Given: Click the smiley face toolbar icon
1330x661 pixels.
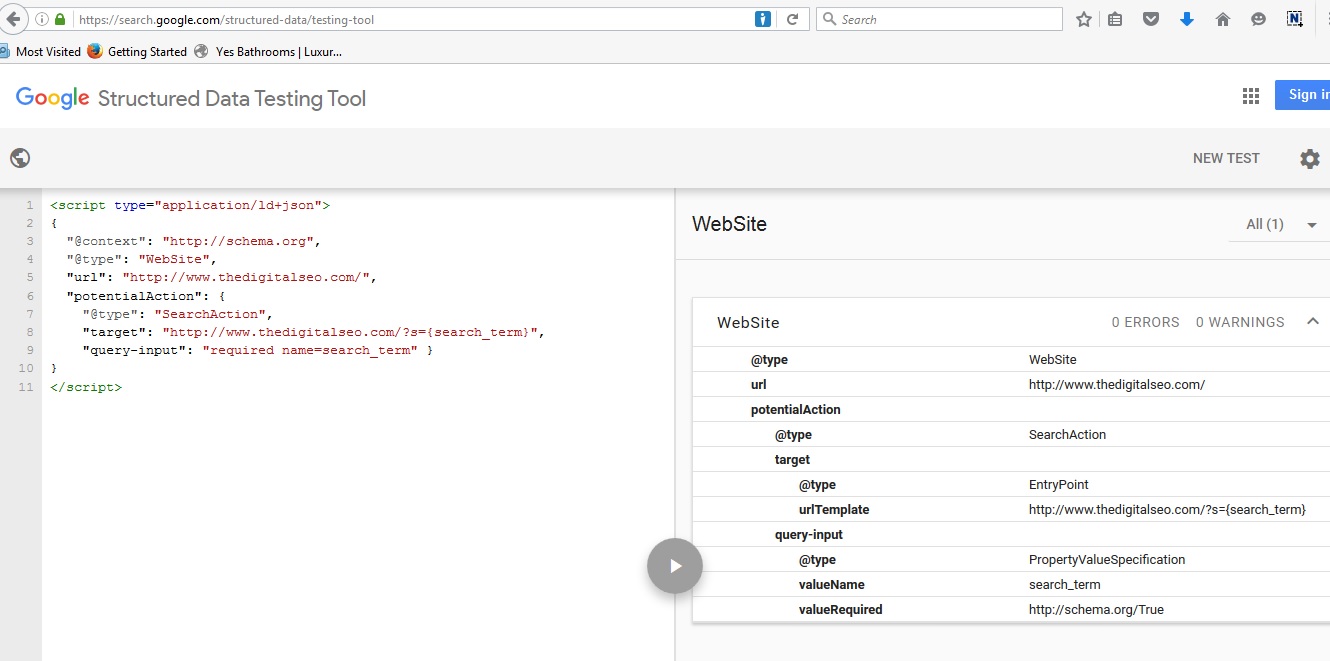Looking at the screenshot, I should (x=1259, y=19).
